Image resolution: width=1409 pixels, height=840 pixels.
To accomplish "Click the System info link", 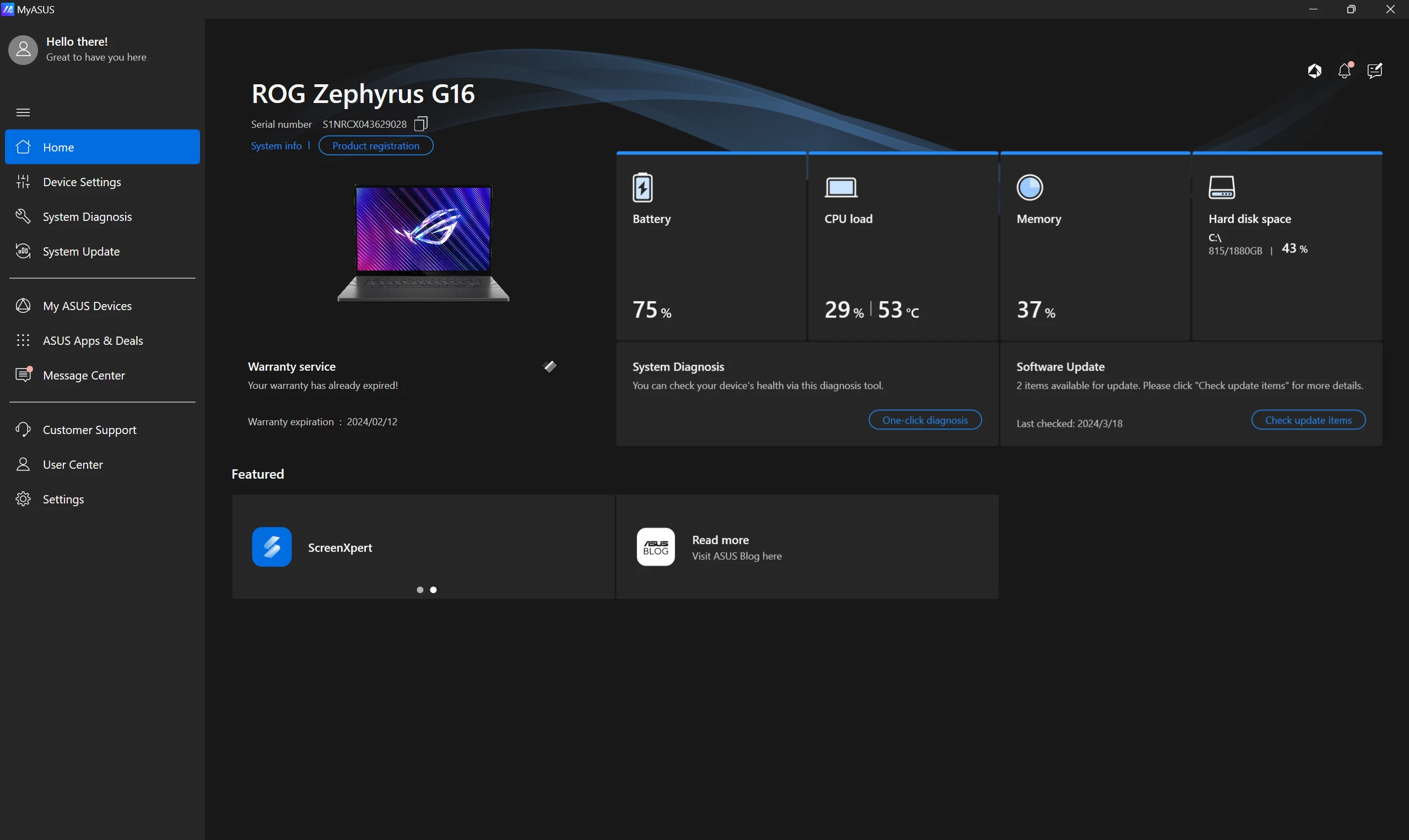I will click(x=276, y=145).
